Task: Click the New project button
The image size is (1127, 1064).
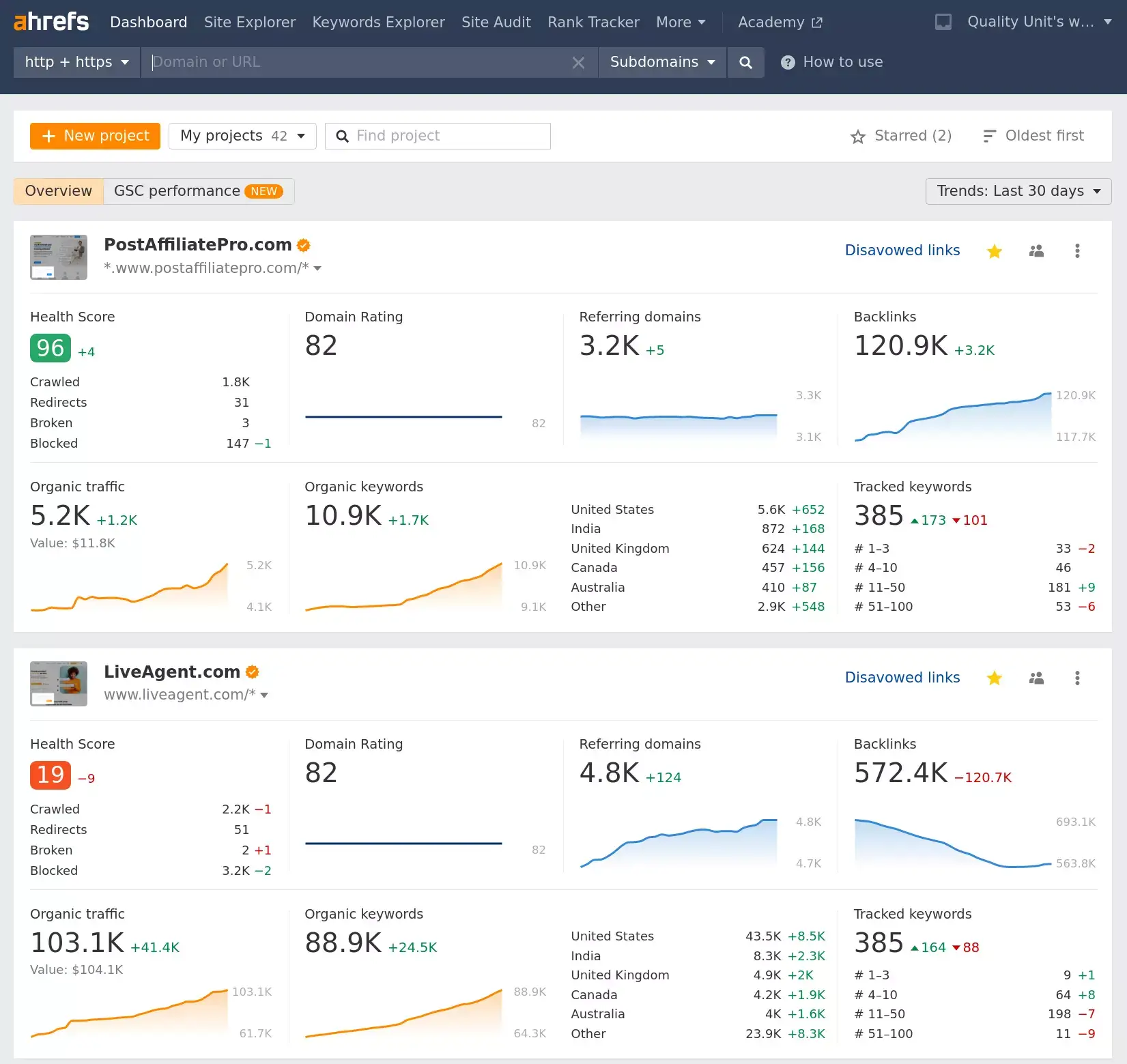Action: click(x=94, y=136)
